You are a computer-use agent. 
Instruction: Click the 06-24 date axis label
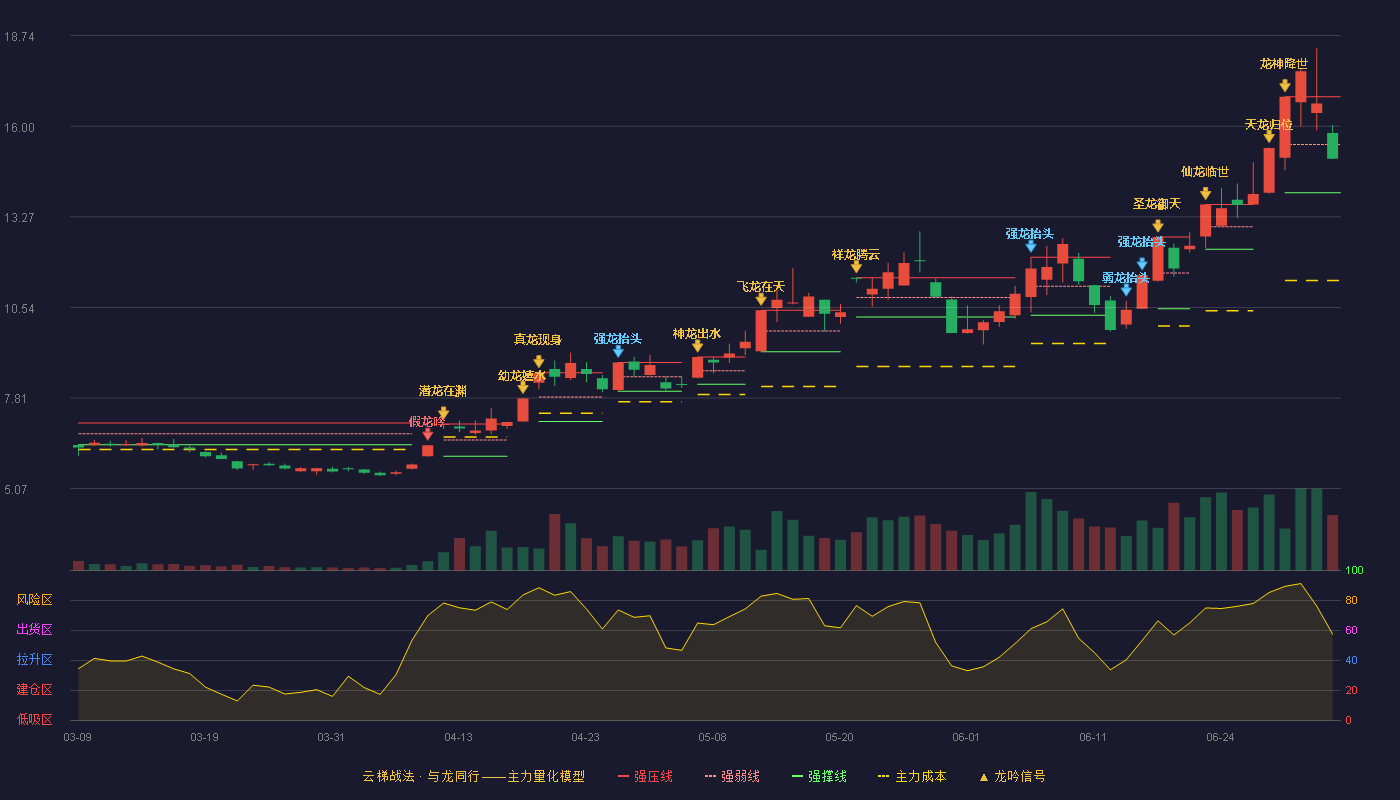[1221, 737]
